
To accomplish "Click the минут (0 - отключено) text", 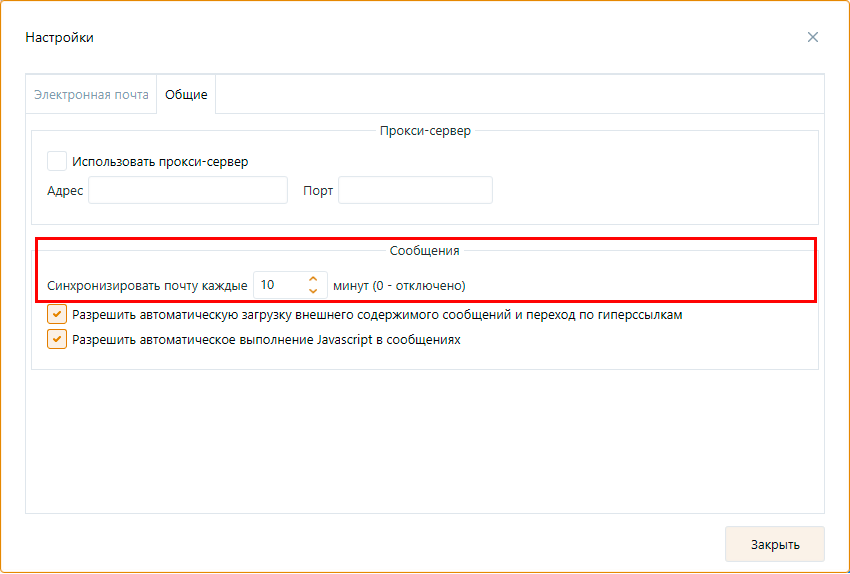I will click(x=399, y=285).
